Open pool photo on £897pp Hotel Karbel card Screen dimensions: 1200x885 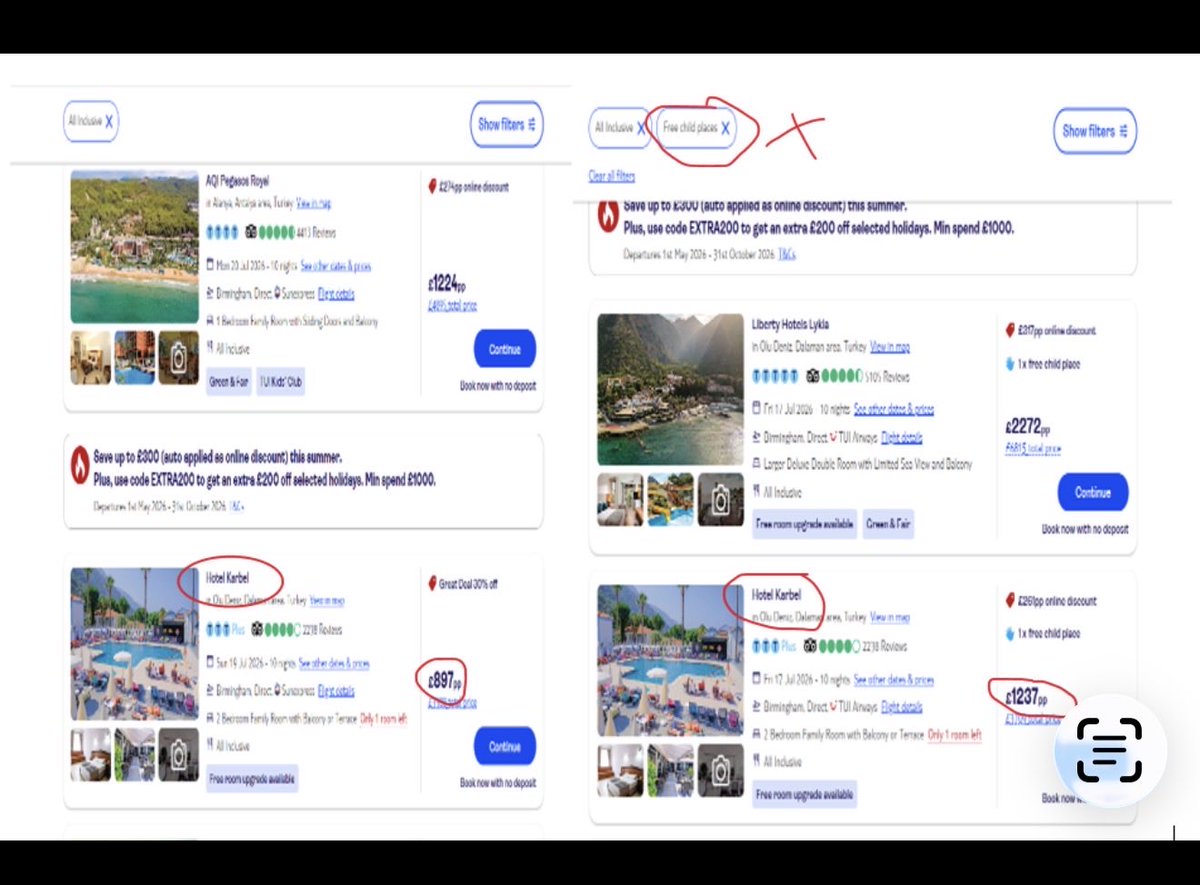pos(135,644)
